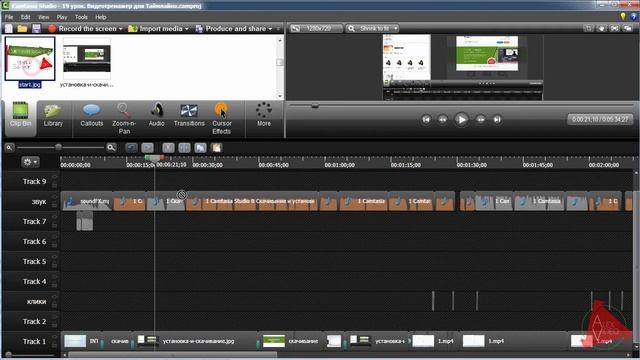Open the Cursor Effects tool

point(222,119)
